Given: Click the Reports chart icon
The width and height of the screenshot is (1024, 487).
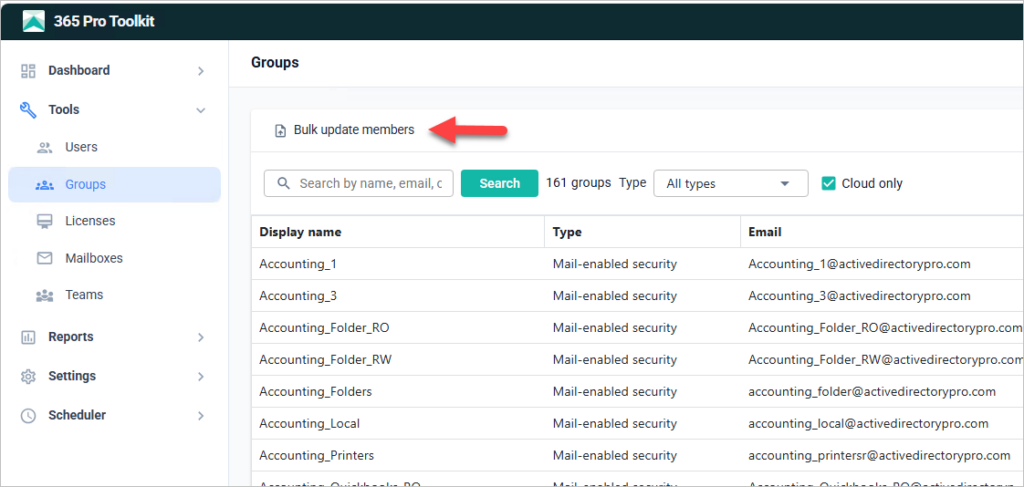Looking at the screenshot, I should tap(28, 338).
